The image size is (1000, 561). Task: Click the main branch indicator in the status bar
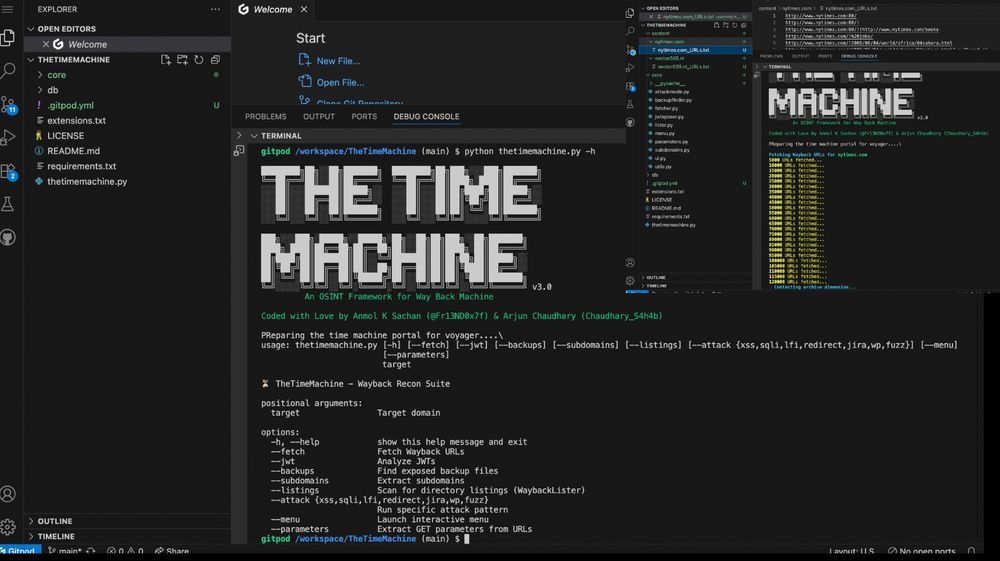click(x=65, y=551)
